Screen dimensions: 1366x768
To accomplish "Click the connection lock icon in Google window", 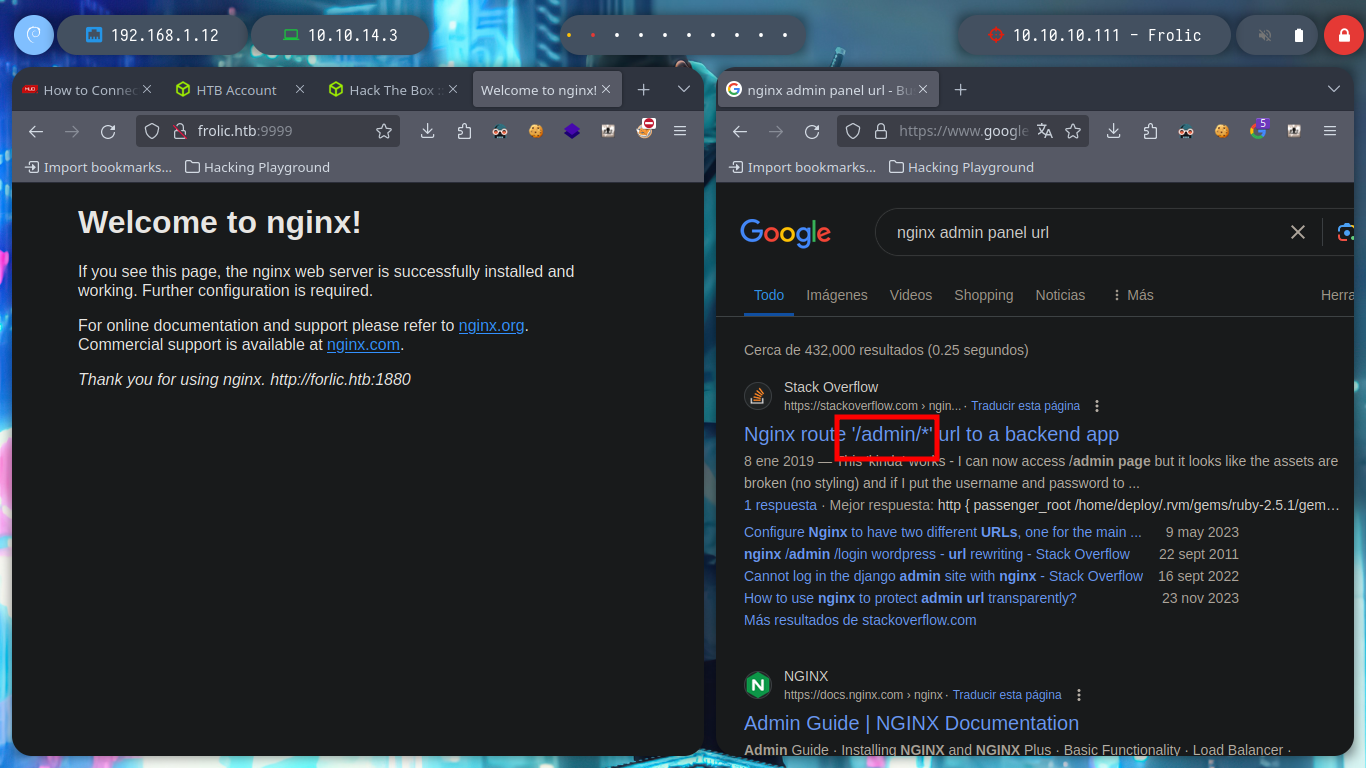I will [x=881, y=131].
